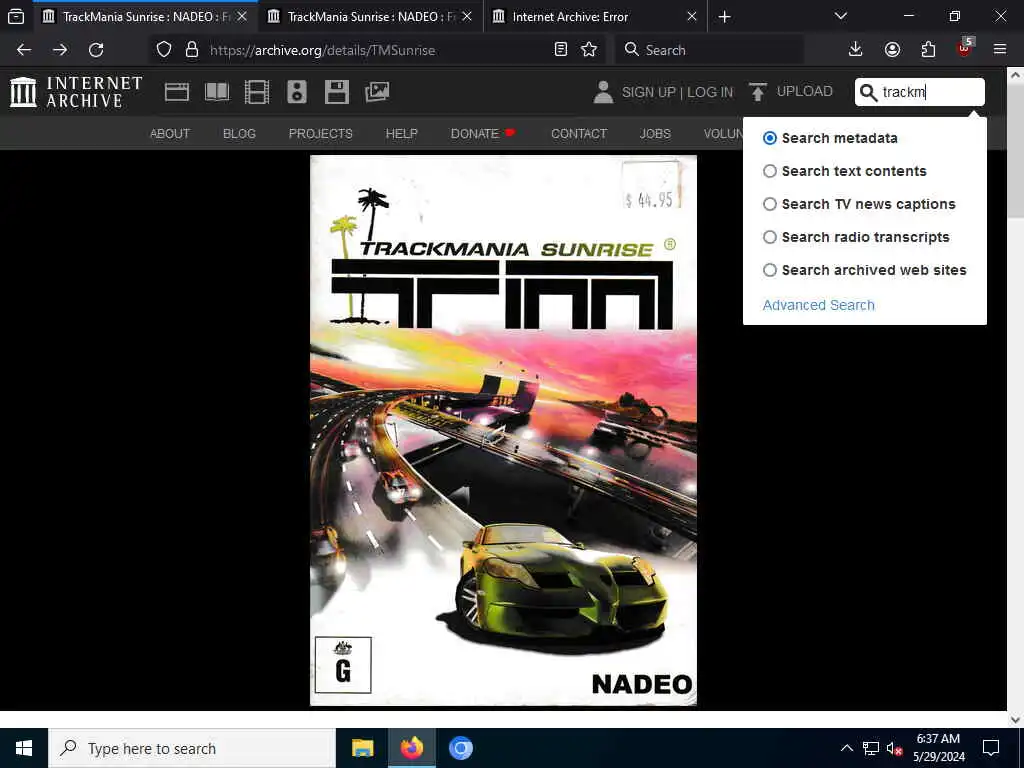The width and height of the screenshot is (1024, 768).
Task: Select Search radio transcripts radio option
Action: [770, 237]
